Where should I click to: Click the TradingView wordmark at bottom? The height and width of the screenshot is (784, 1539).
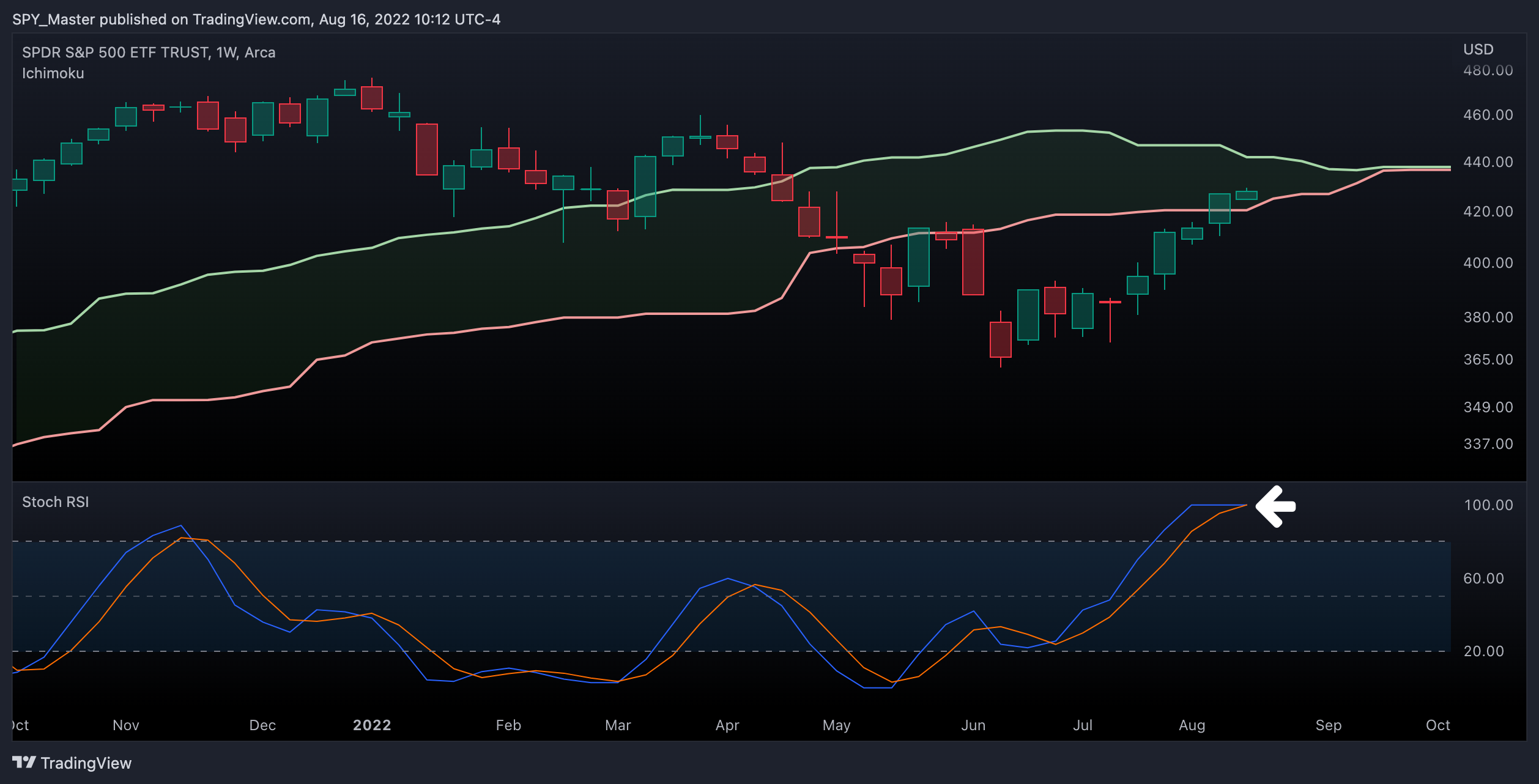[86, 763]
